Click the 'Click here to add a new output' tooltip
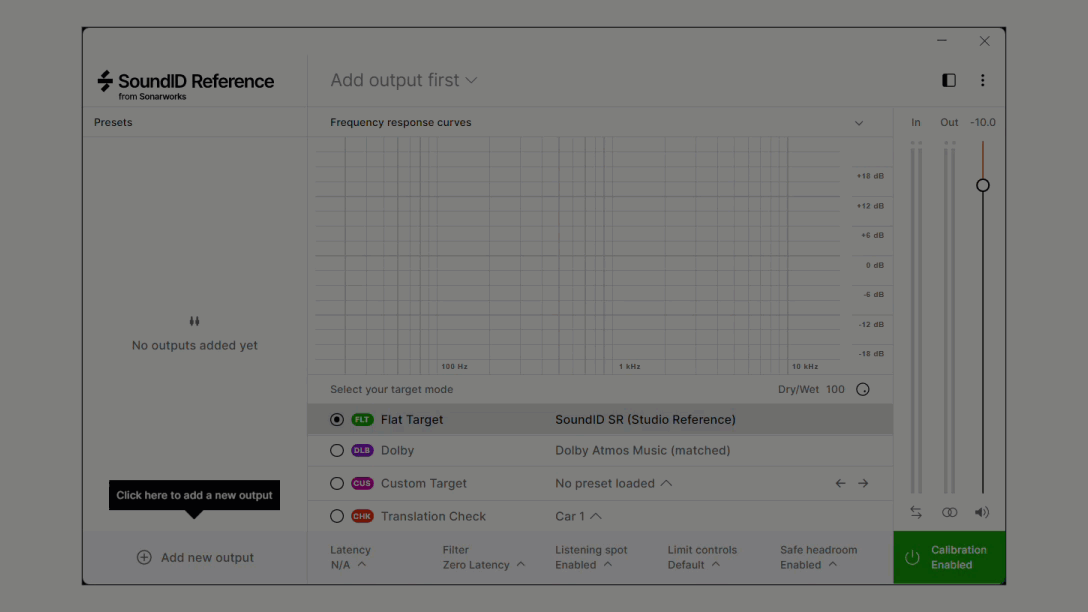Viewport: 1088px width, 612px height. pyautogui.click(x=194, y=495)
